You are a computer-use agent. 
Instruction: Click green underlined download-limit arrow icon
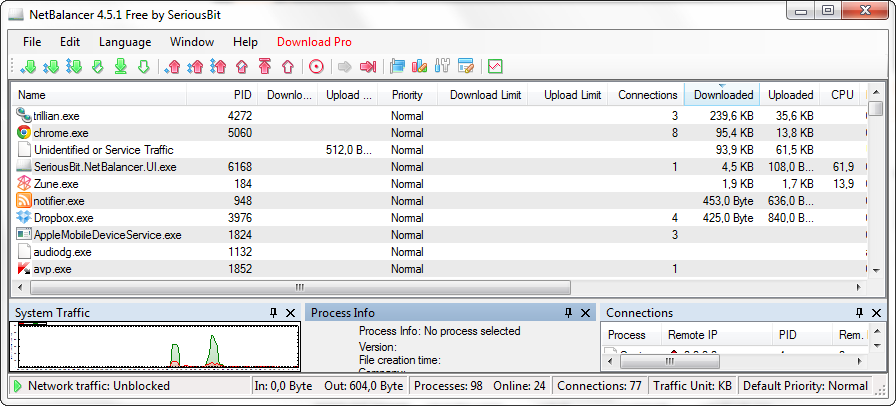coord(121,66)
